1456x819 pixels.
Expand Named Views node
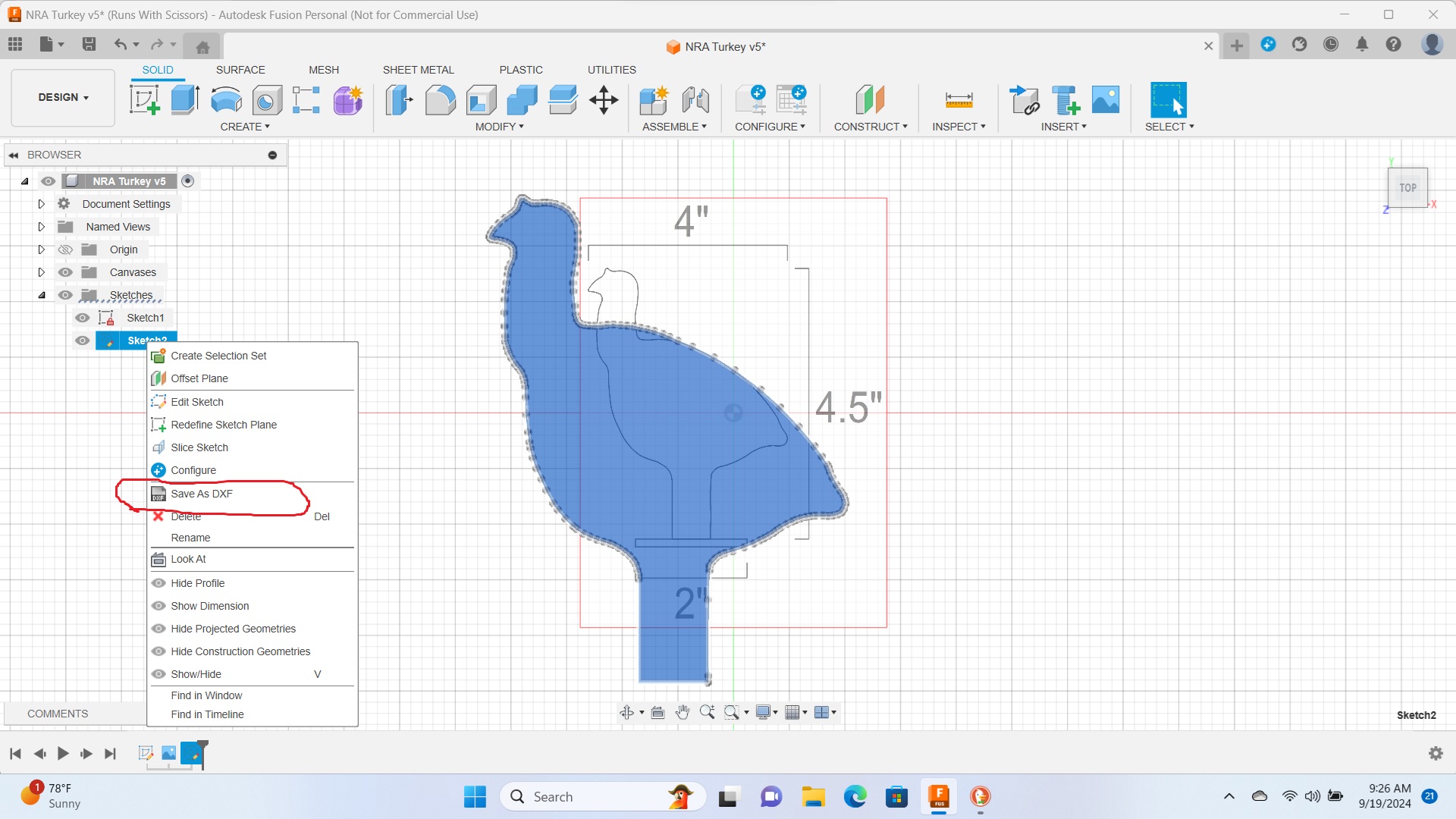tap(42, 227)
